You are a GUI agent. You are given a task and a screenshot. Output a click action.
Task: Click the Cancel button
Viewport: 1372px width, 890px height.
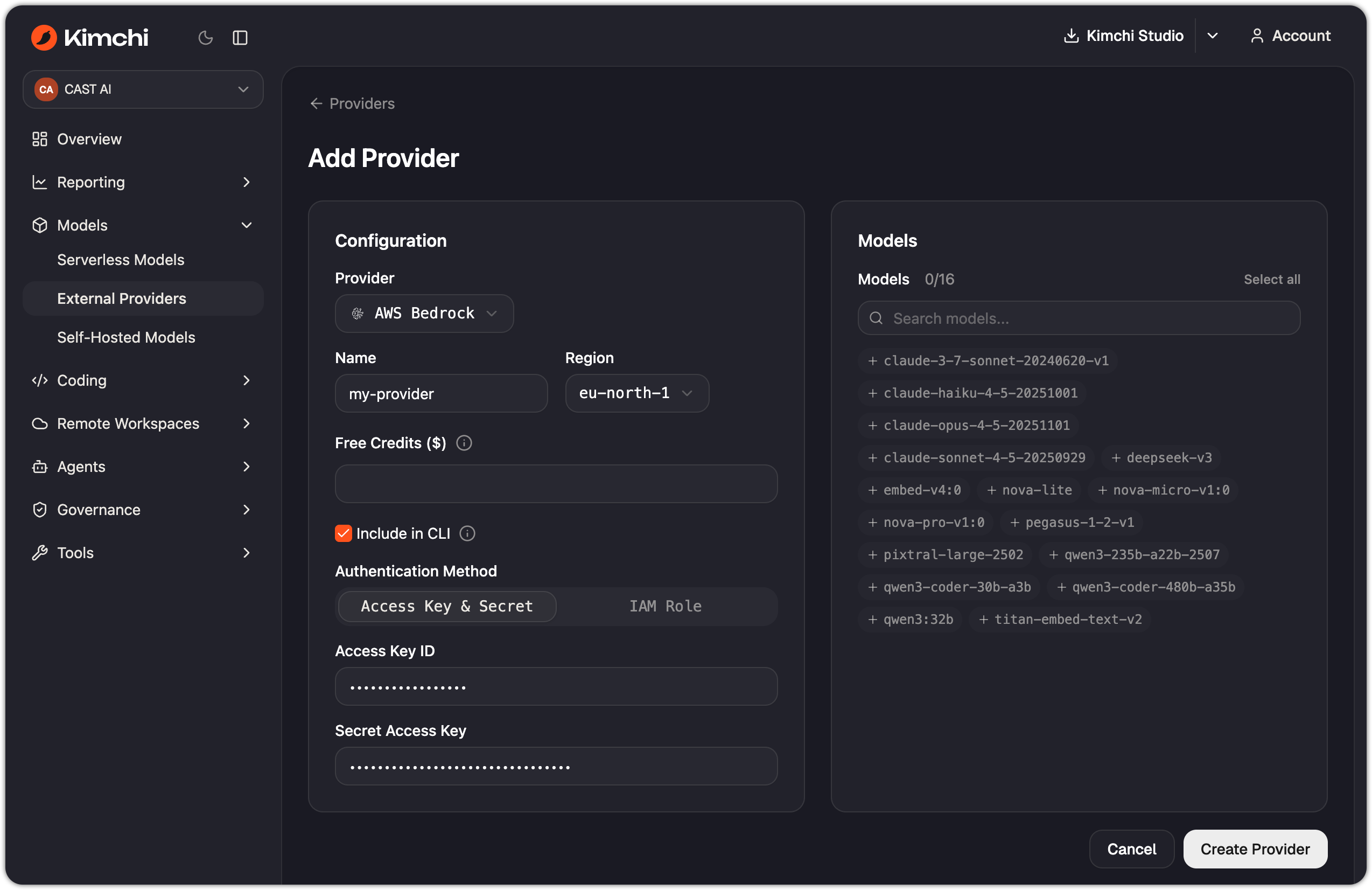[x=1132, y=849]
